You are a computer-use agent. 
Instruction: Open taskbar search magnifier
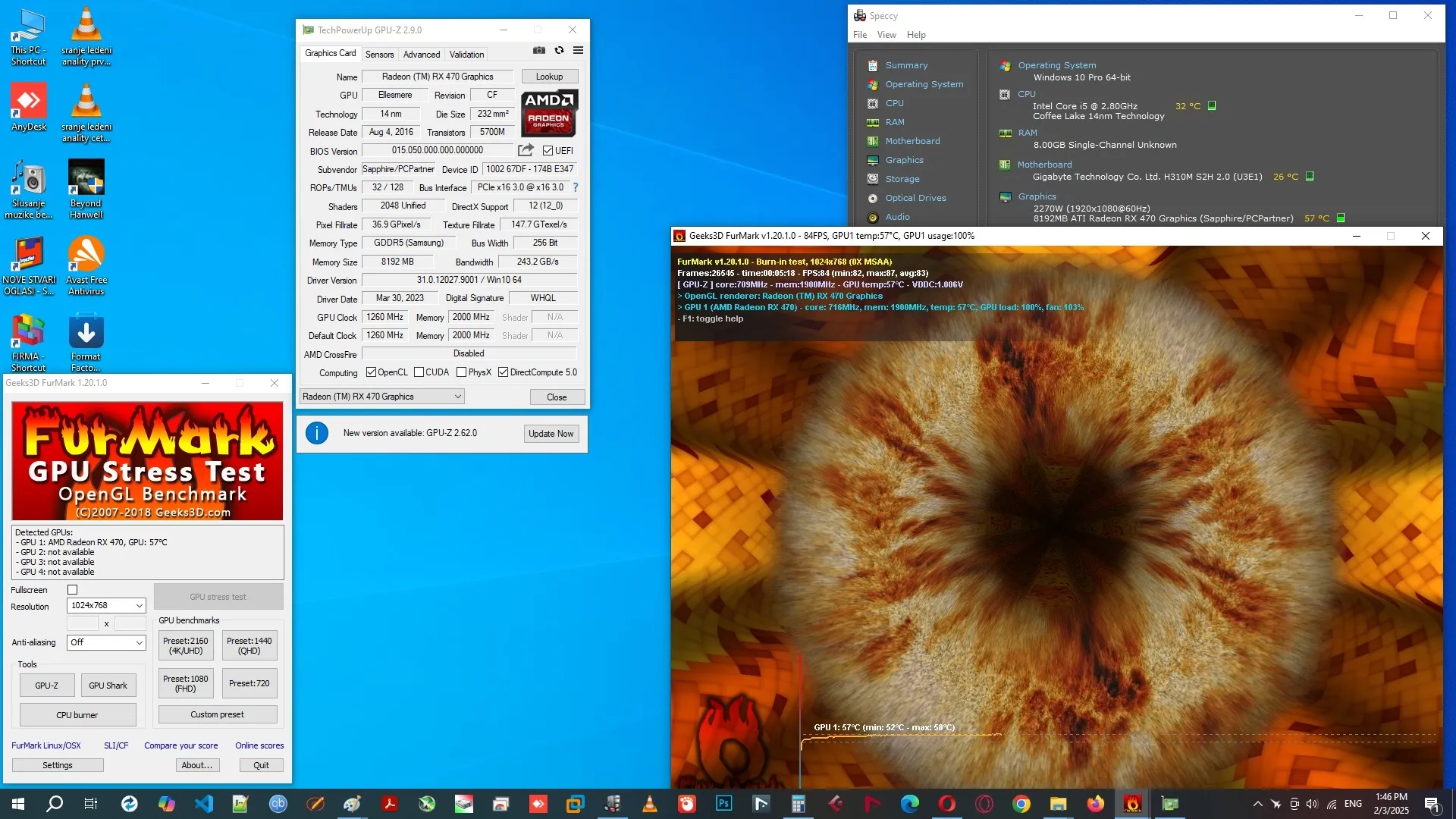(55, 803)
